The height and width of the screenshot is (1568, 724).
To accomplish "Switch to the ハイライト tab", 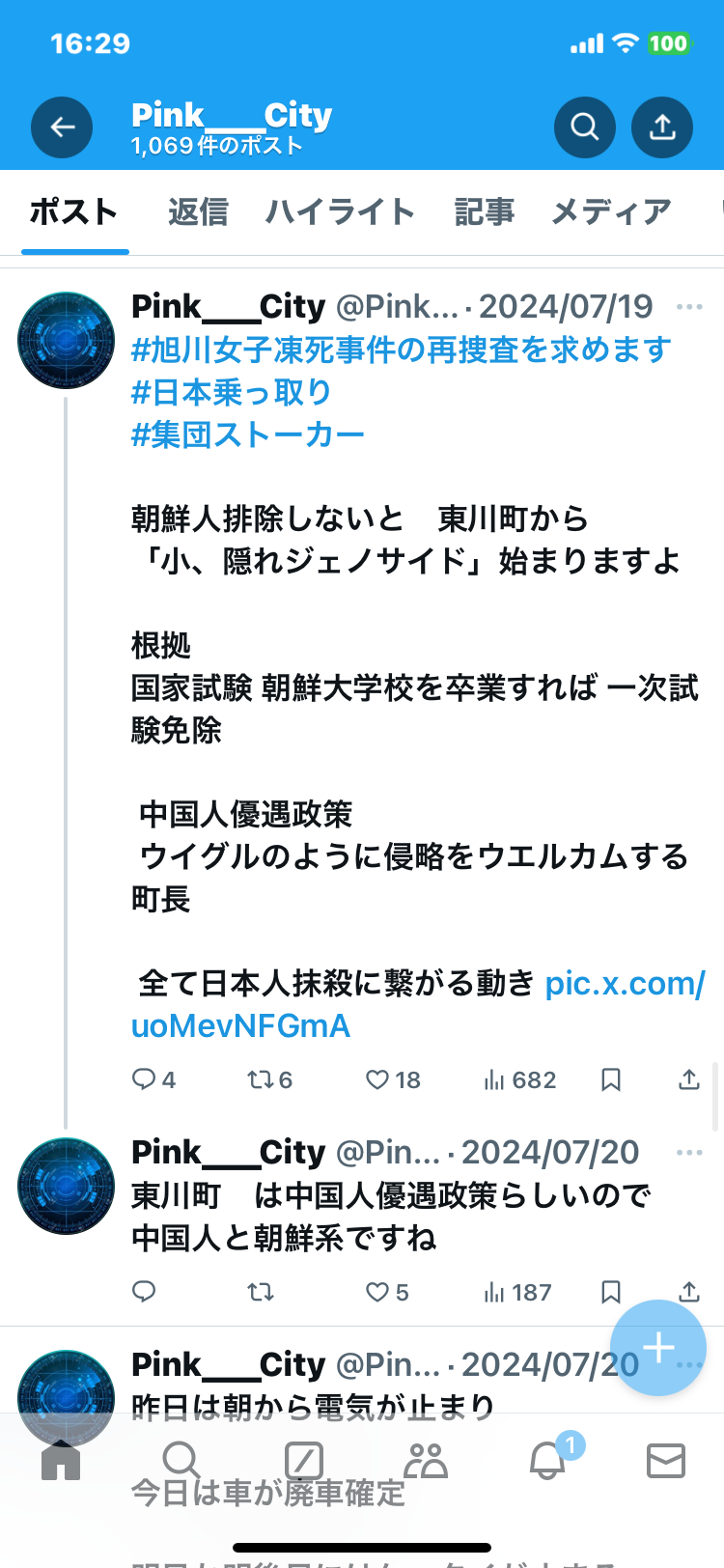I will point(340,212).
